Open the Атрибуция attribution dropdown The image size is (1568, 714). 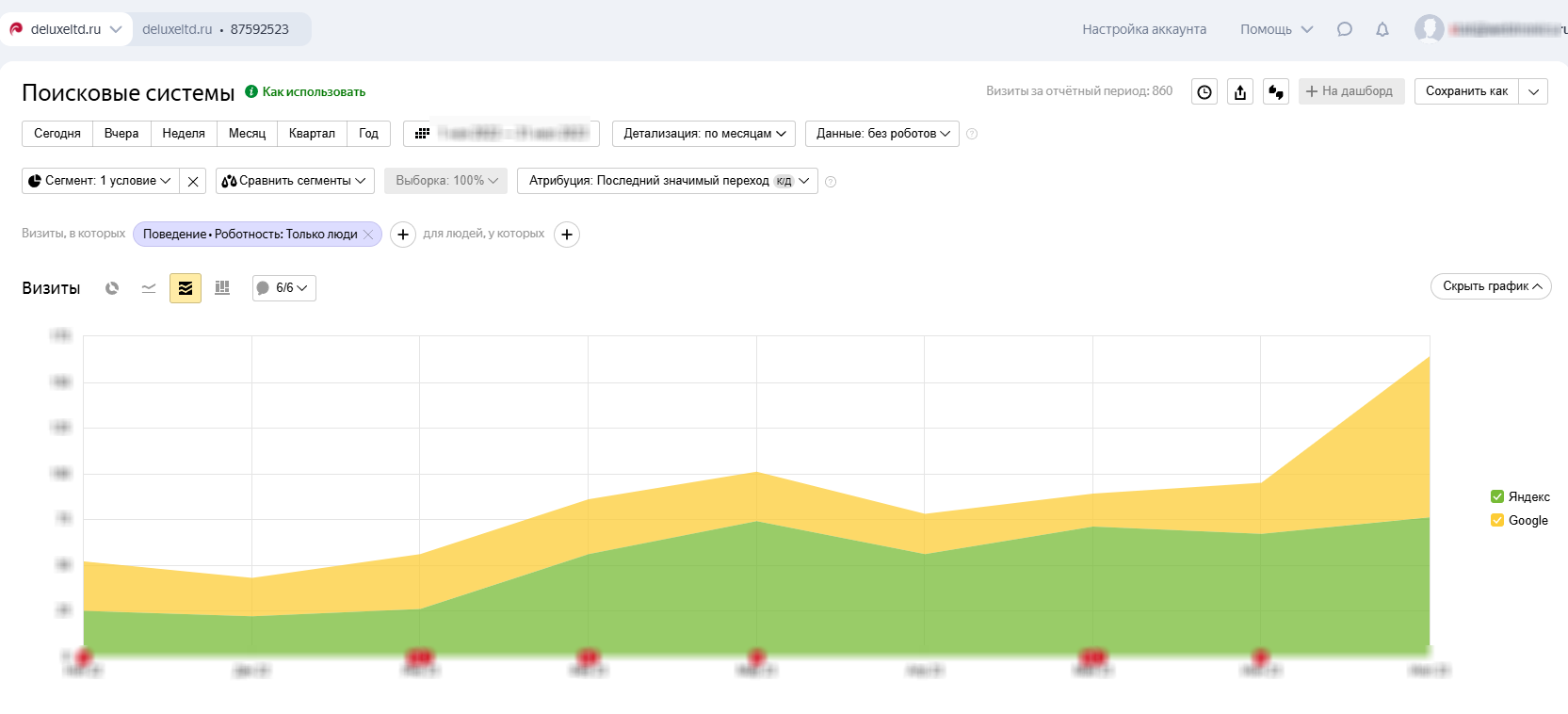(x=667, y=181)
